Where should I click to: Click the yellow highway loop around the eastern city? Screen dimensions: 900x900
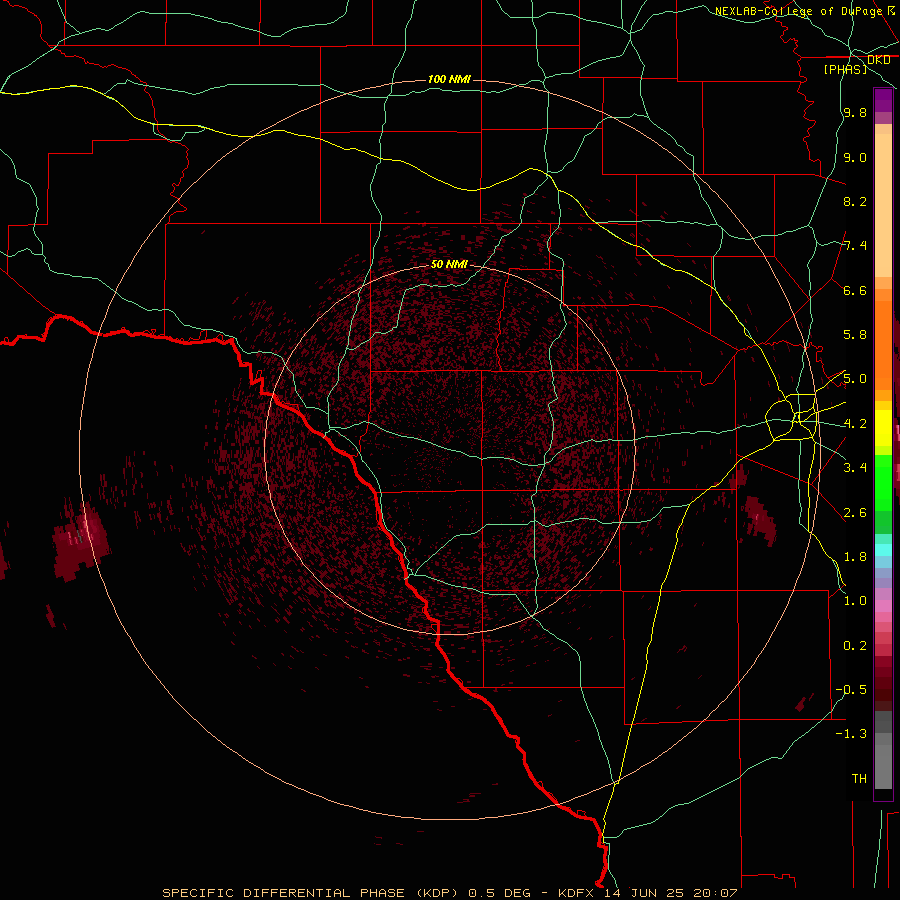click(x=791, y=417)
